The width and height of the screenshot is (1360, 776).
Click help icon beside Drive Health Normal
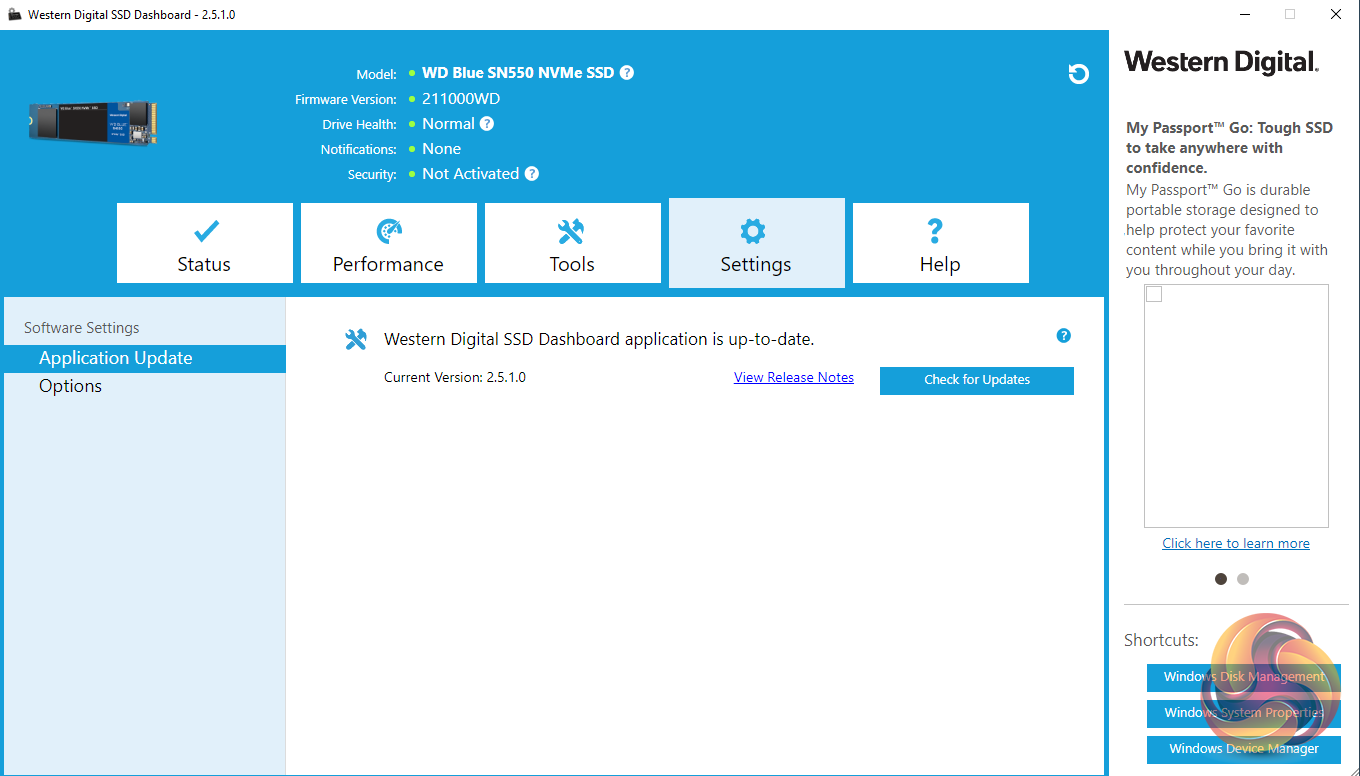tap(487, 124)
